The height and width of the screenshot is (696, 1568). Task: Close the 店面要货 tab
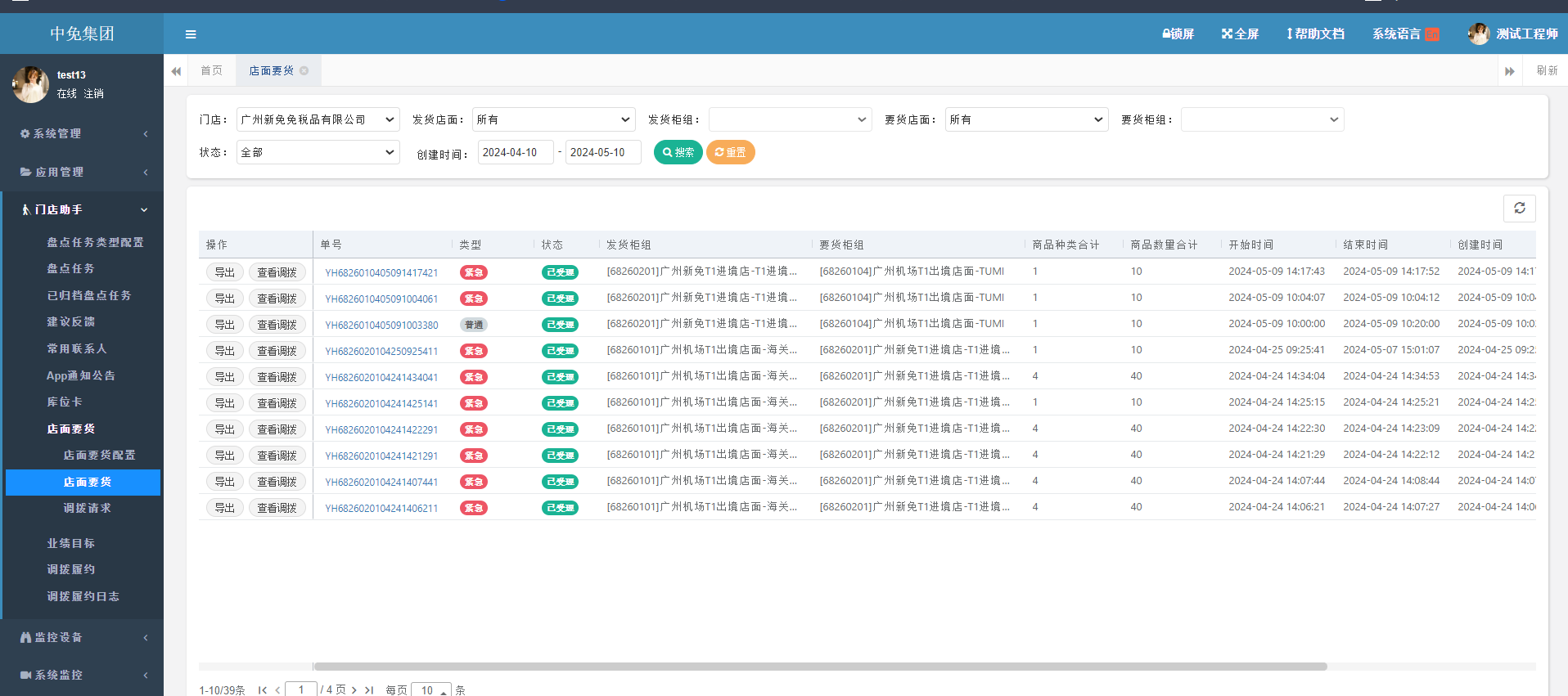[x=304, y=71]
